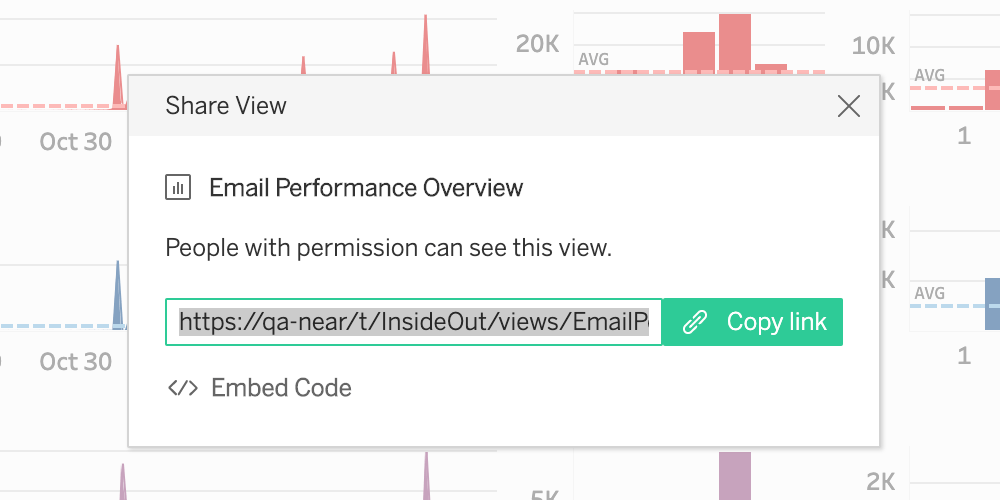
Task: Click the 20K axis label
Action: click(x=537, y=44)
